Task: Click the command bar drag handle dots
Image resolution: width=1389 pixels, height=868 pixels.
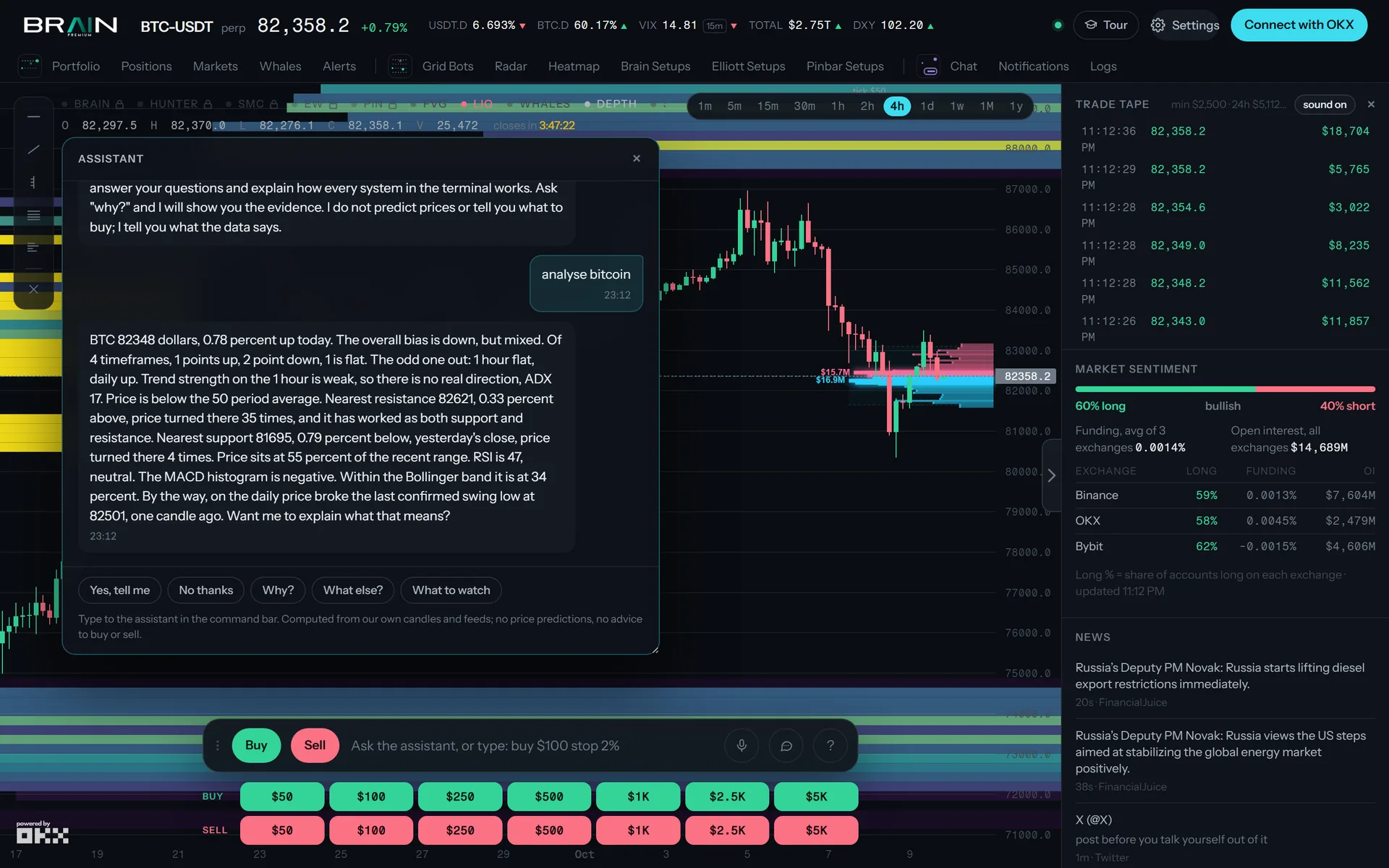Action: coord(217,745)
